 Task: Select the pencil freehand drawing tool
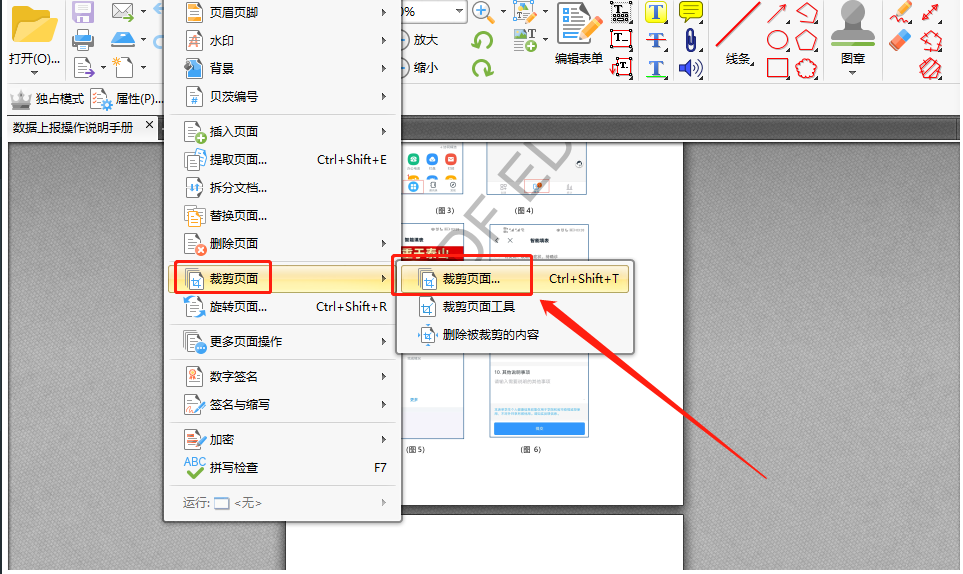point(901,12)
